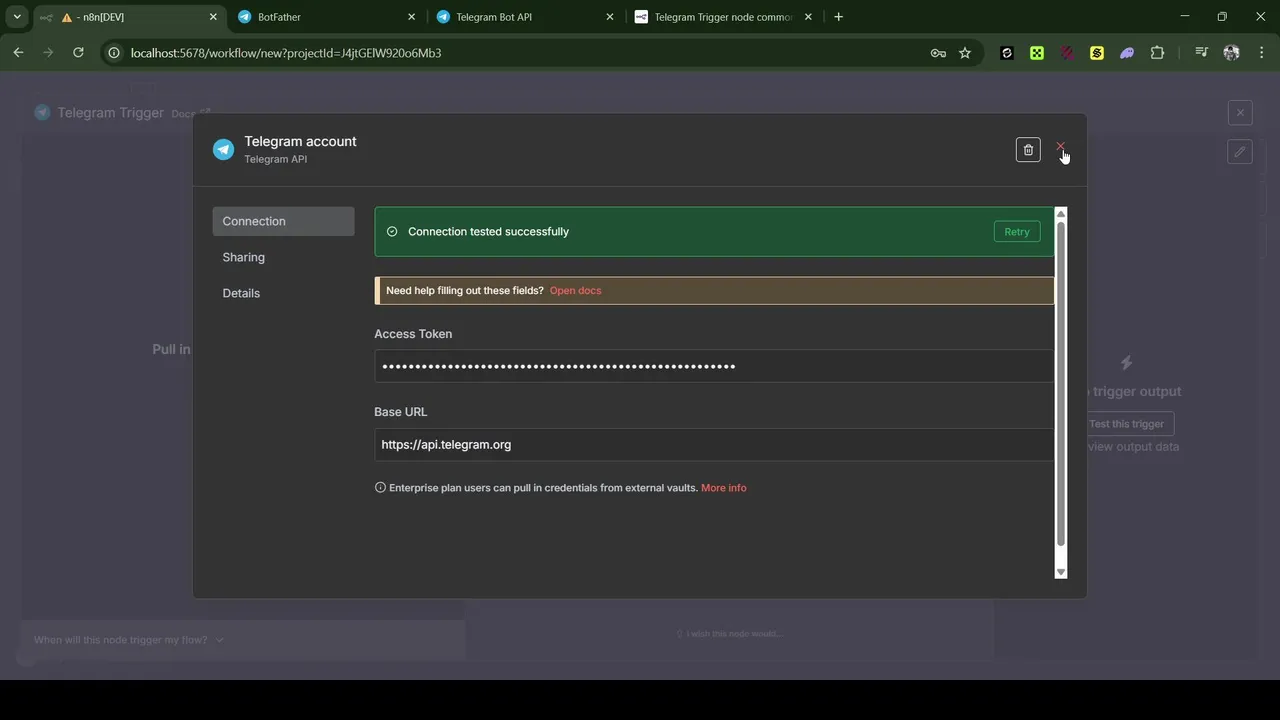Open the tab search dropdown arrow
Image resolution: width=1280 pixels, height=720 pixels.
(17, 17)
